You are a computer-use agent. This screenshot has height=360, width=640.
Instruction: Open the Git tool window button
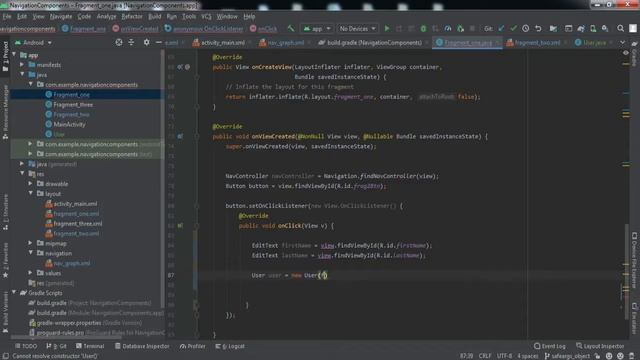click(x=57, y=346)
